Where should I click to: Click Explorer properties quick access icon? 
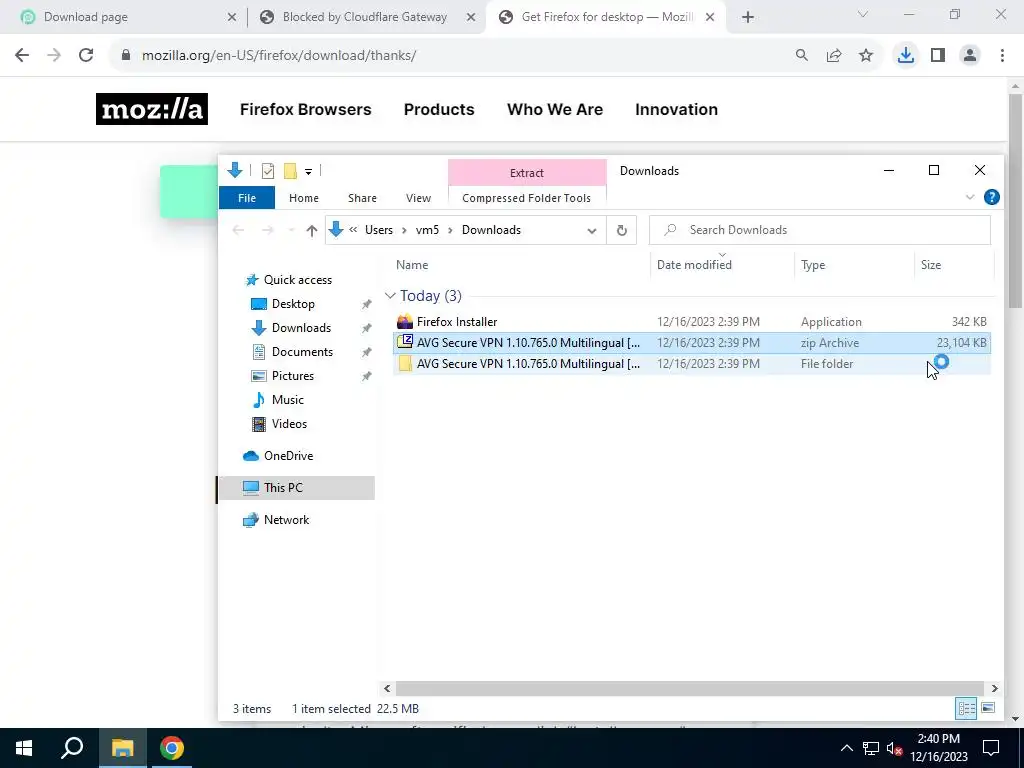[x=268, y=171]
